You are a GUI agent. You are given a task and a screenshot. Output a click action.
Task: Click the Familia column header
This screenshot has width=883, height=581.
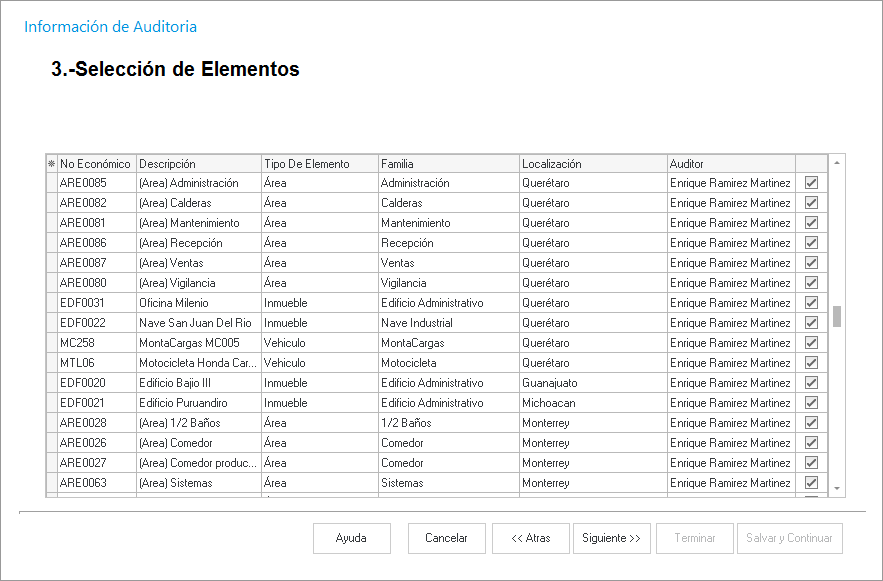[x=447, y=164]
